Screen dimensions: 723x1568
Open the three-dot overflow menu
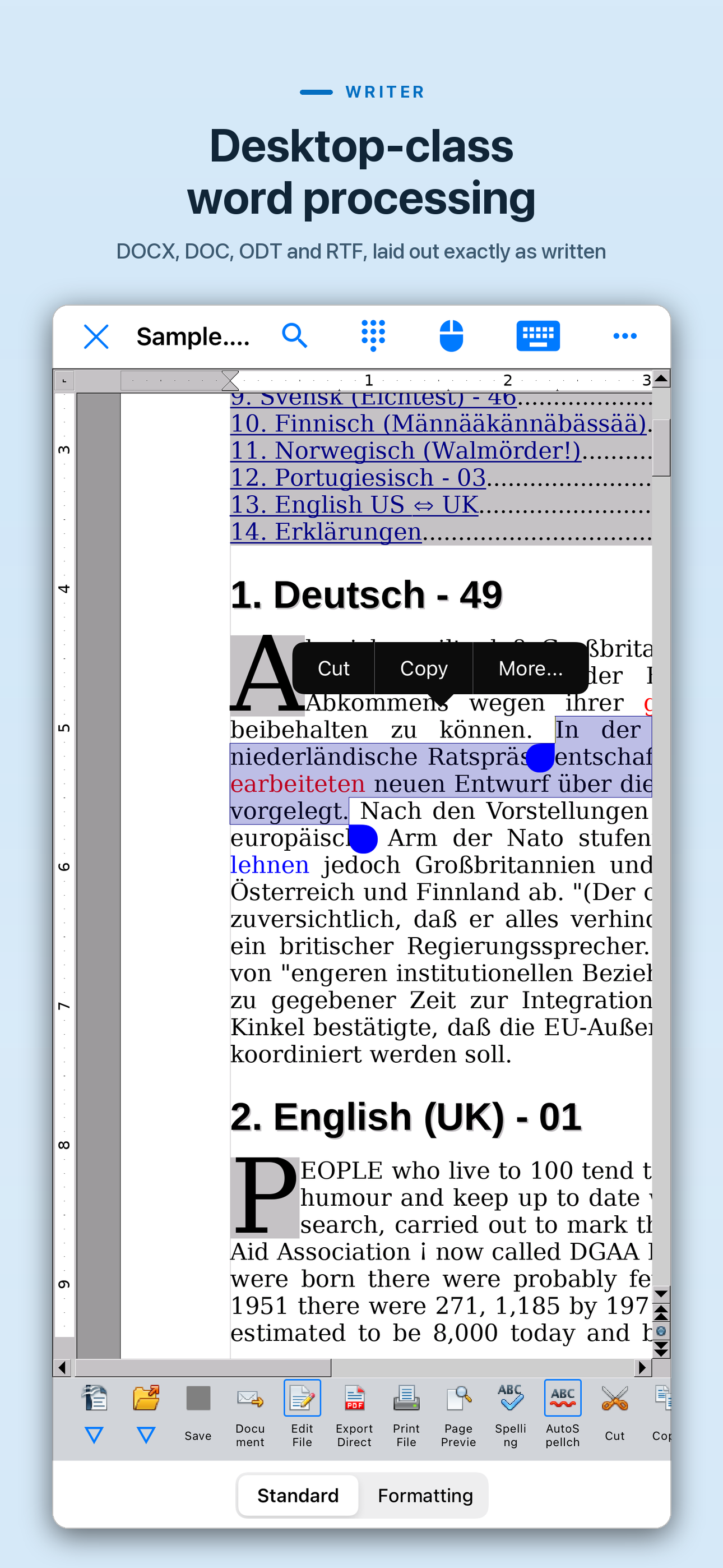(625, 336)
